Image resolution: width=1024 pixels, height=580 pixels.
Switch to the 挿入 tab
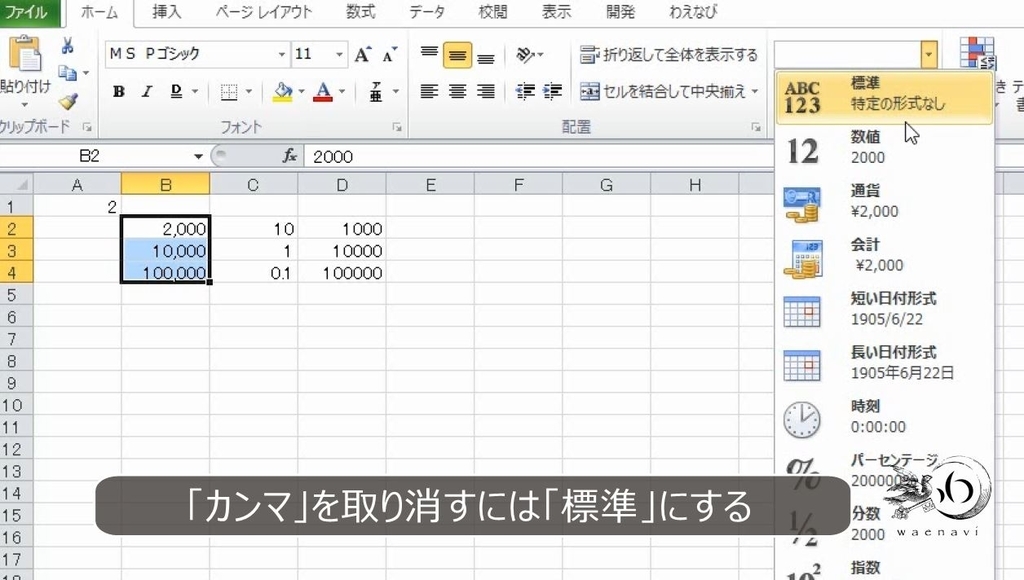[167, 12]
